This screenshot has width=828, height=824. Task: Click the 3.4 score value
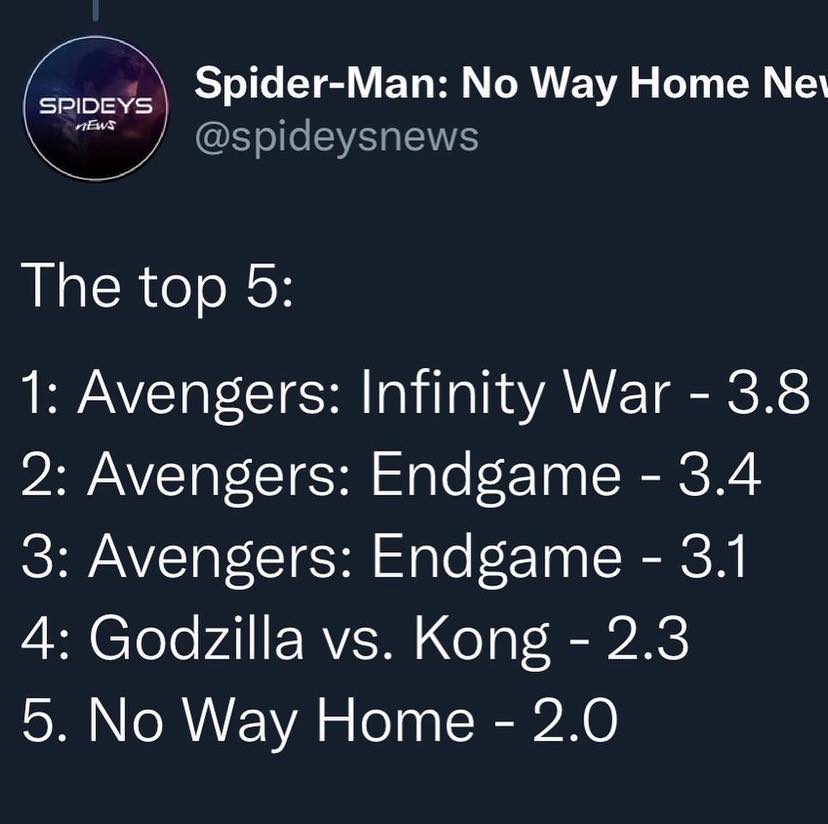coord(720,473)
